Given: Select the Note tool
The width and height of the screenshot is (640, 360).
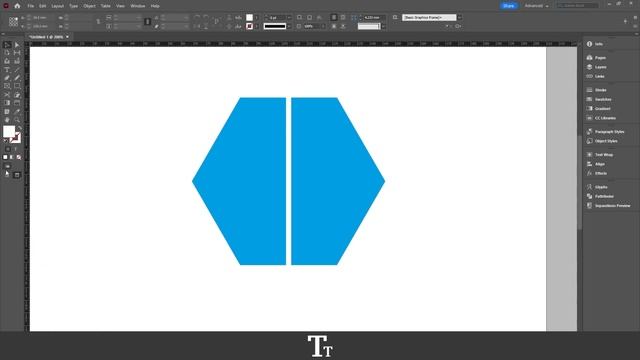Looking at the screenshot, I should (x=7, y=111).
